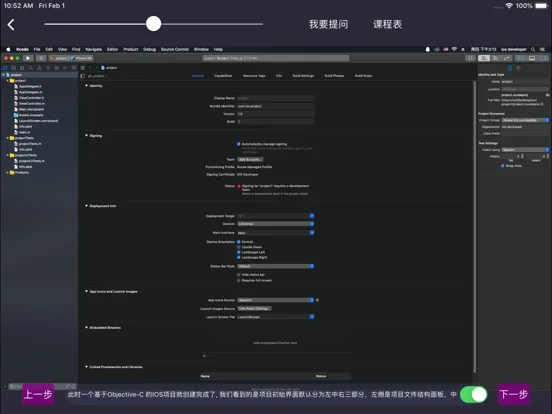Toggle the targets list sidebar icon
The image size is (552, 414).
pyautogui.click(x=83, y=76)
